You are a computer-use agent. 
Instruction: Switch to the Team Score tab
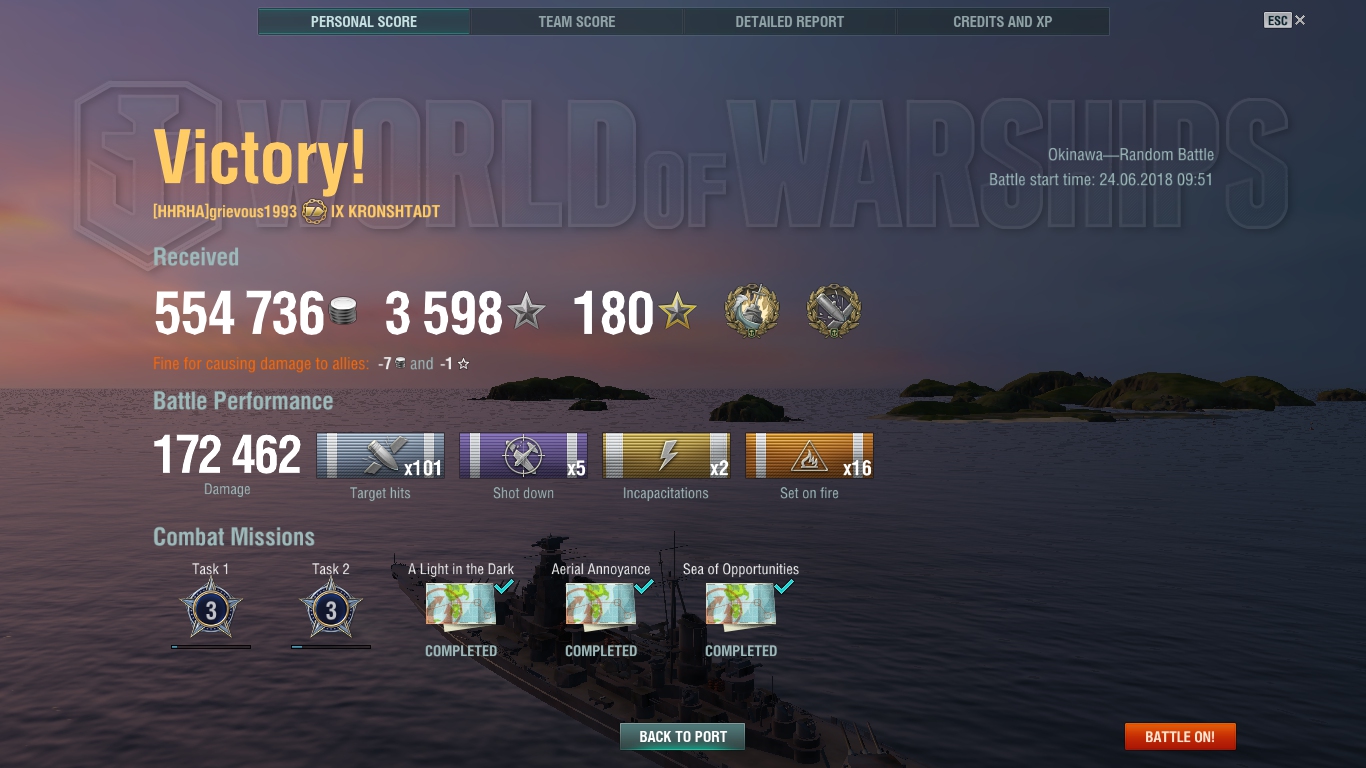pyautogui.click(x=577, y=21)
